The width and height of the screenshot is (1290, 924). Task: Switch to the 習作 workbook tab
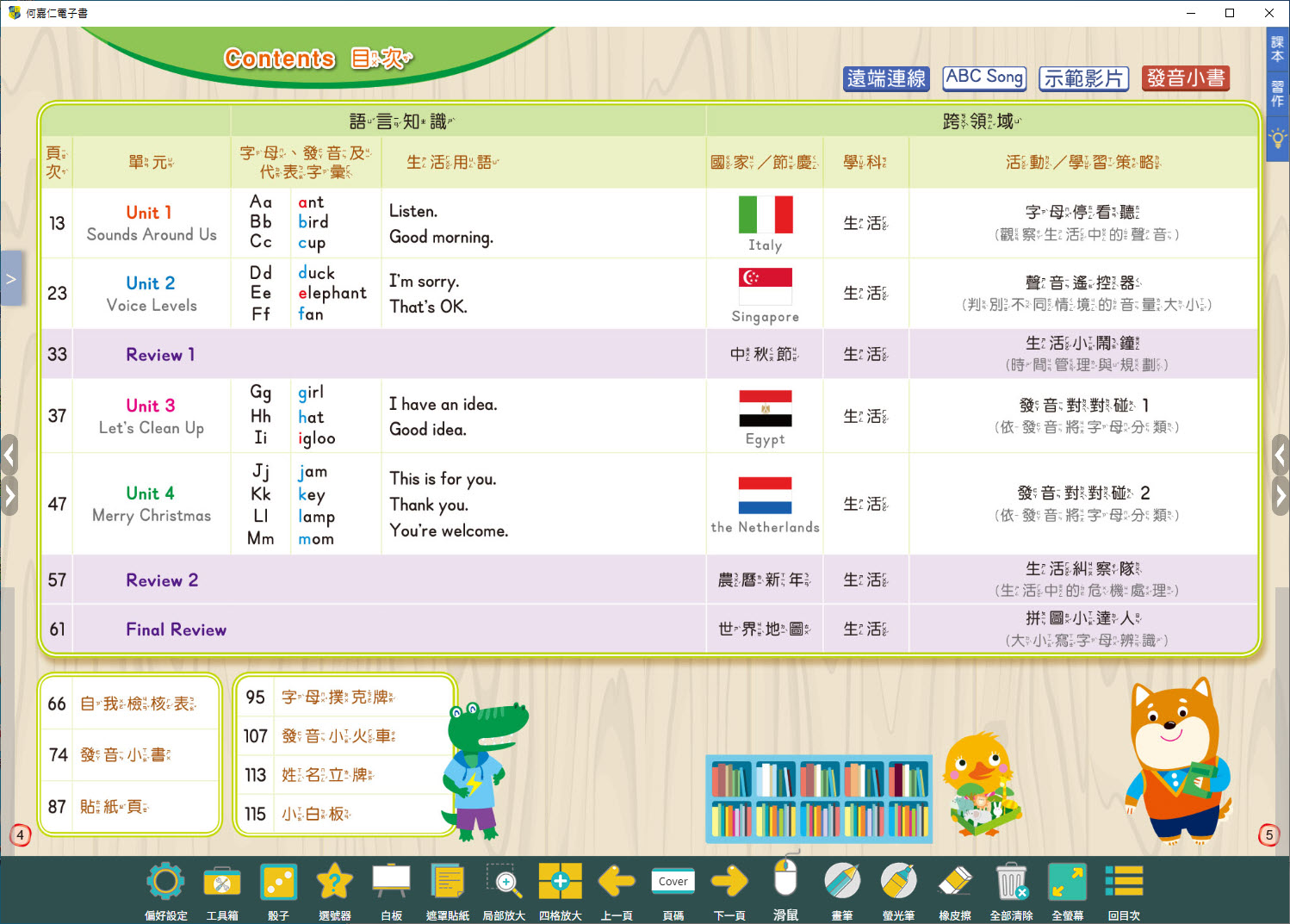pos(1277,94)
